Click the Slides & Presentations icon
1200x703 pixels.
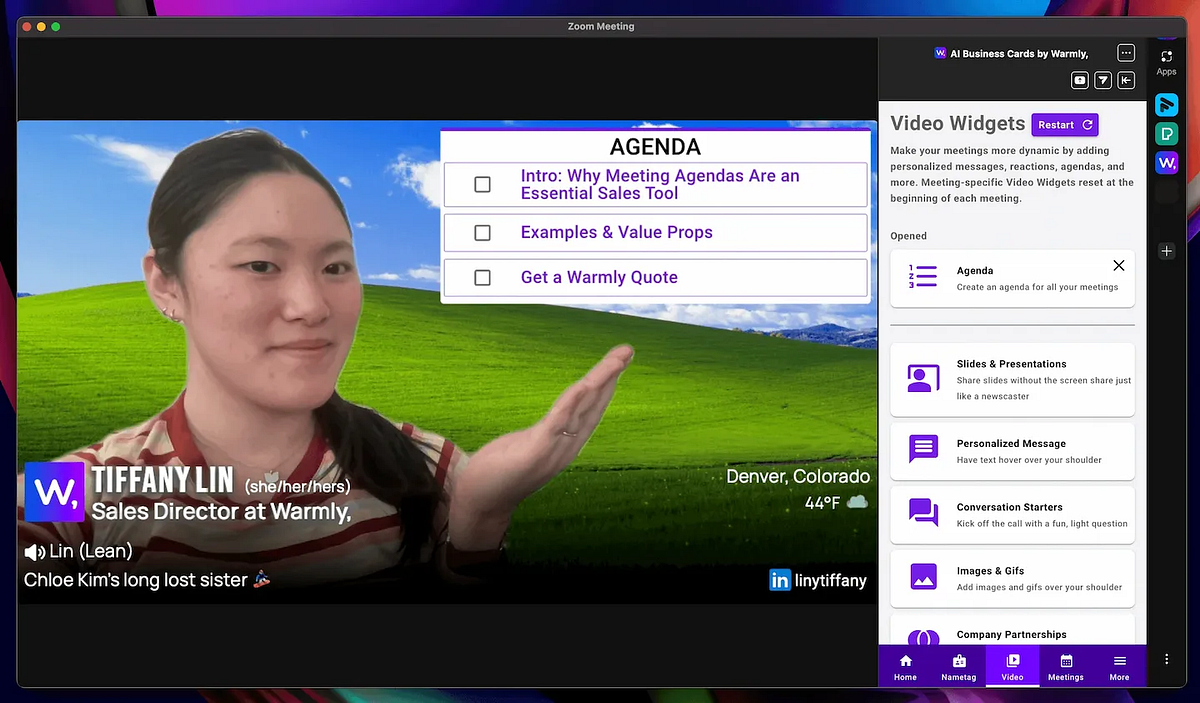pos(922,378)
